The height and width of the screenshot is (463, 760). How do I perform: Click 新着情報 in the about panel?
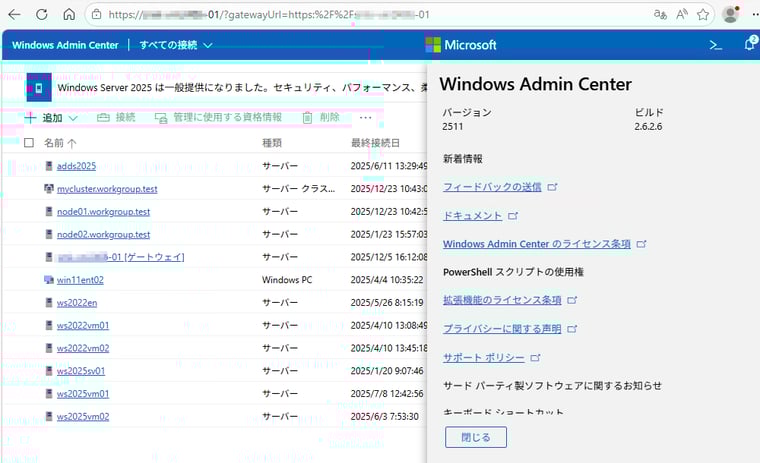[x=462, y=159]
